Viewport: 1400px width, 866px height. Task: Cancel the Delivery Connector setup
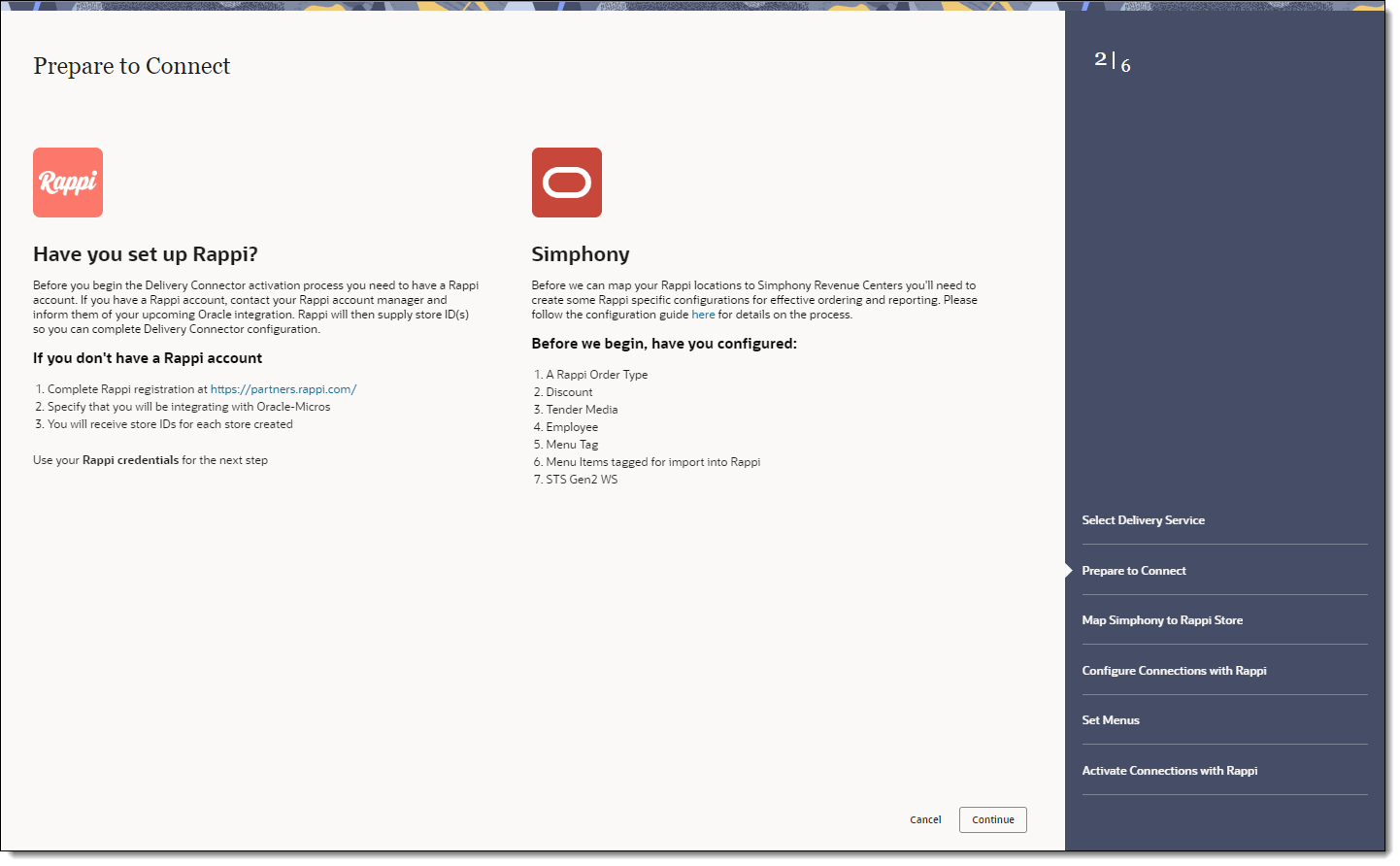point(925,819)
